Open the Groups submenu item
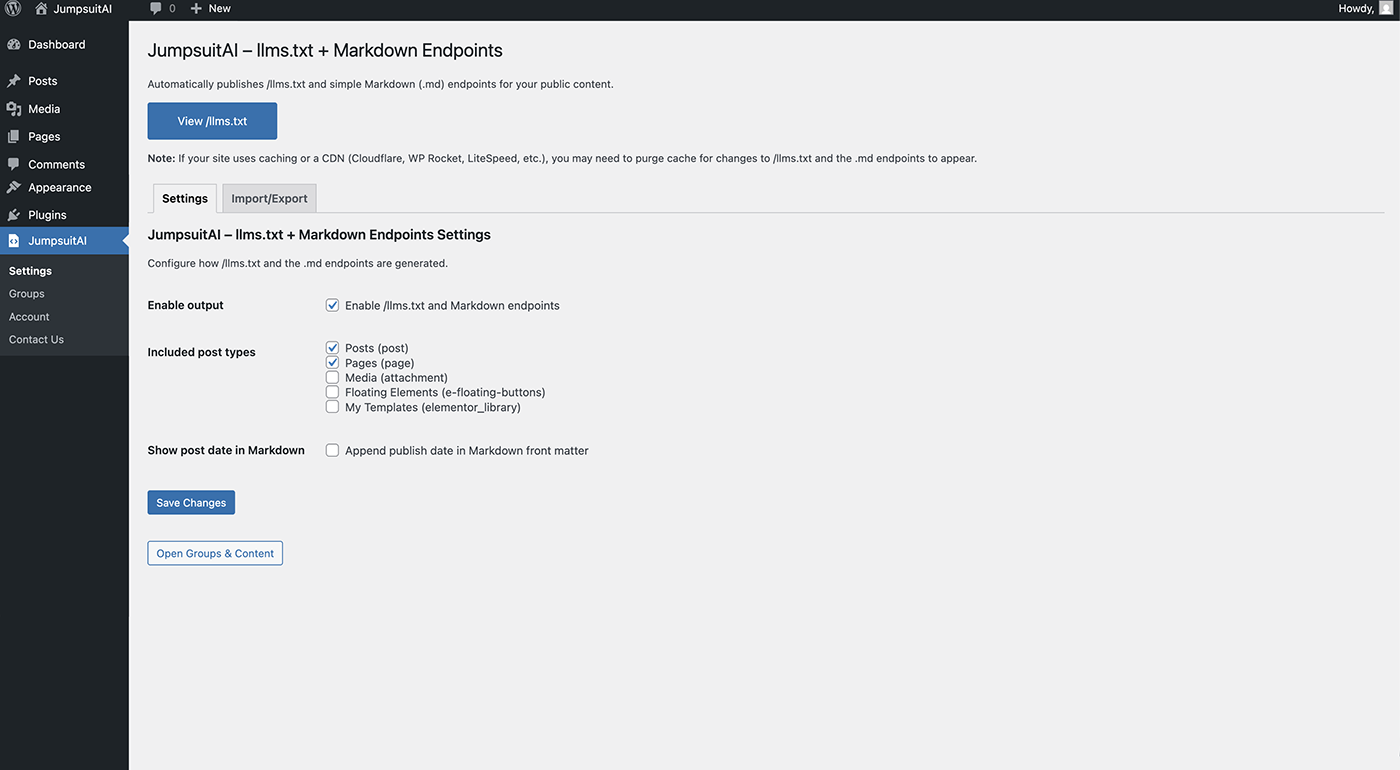Image resolution: width=1400 pixels, height=770 pixels. point(27,294)
